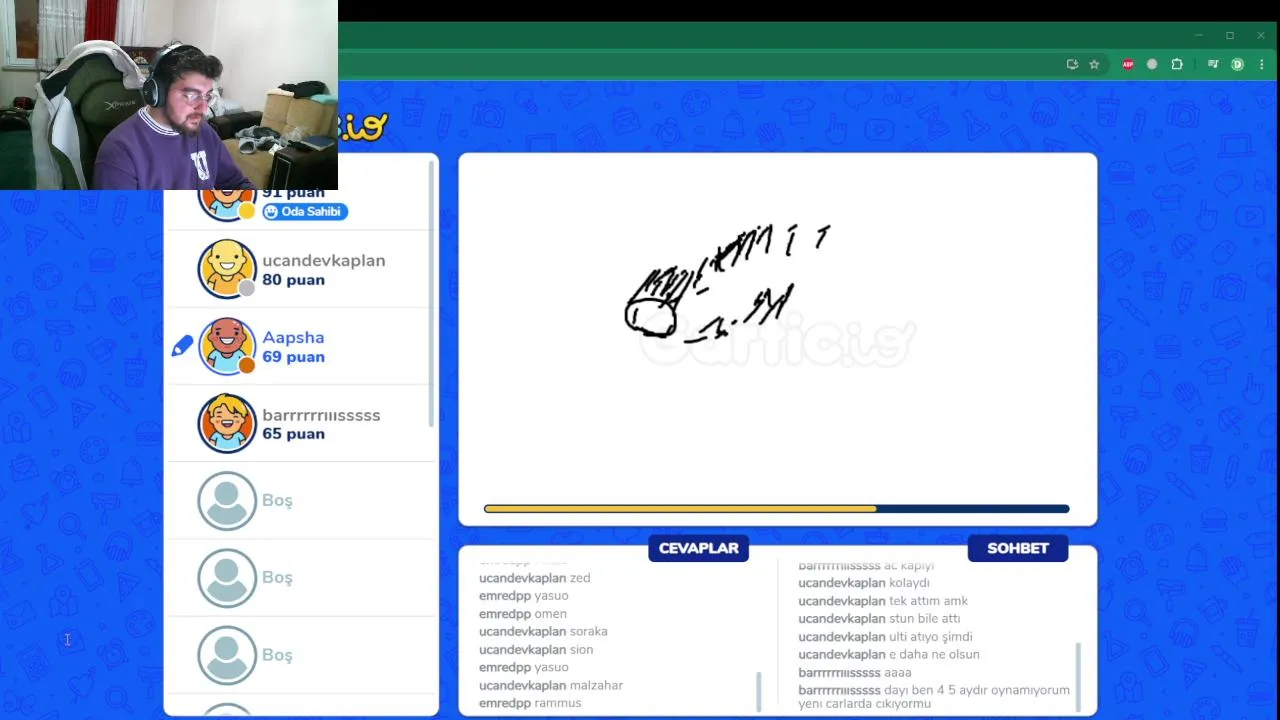
Task: Maximize the browser window
Action: (x=1230, y=35)
